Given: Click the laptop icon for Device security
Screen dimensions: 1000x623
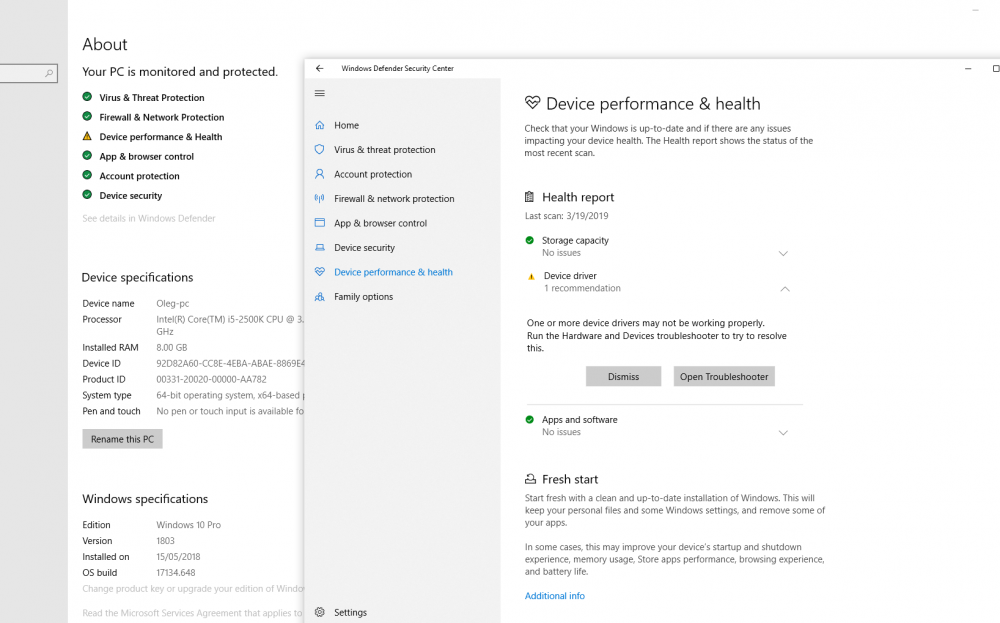Looking at the screenshot, I should (320, 247).
